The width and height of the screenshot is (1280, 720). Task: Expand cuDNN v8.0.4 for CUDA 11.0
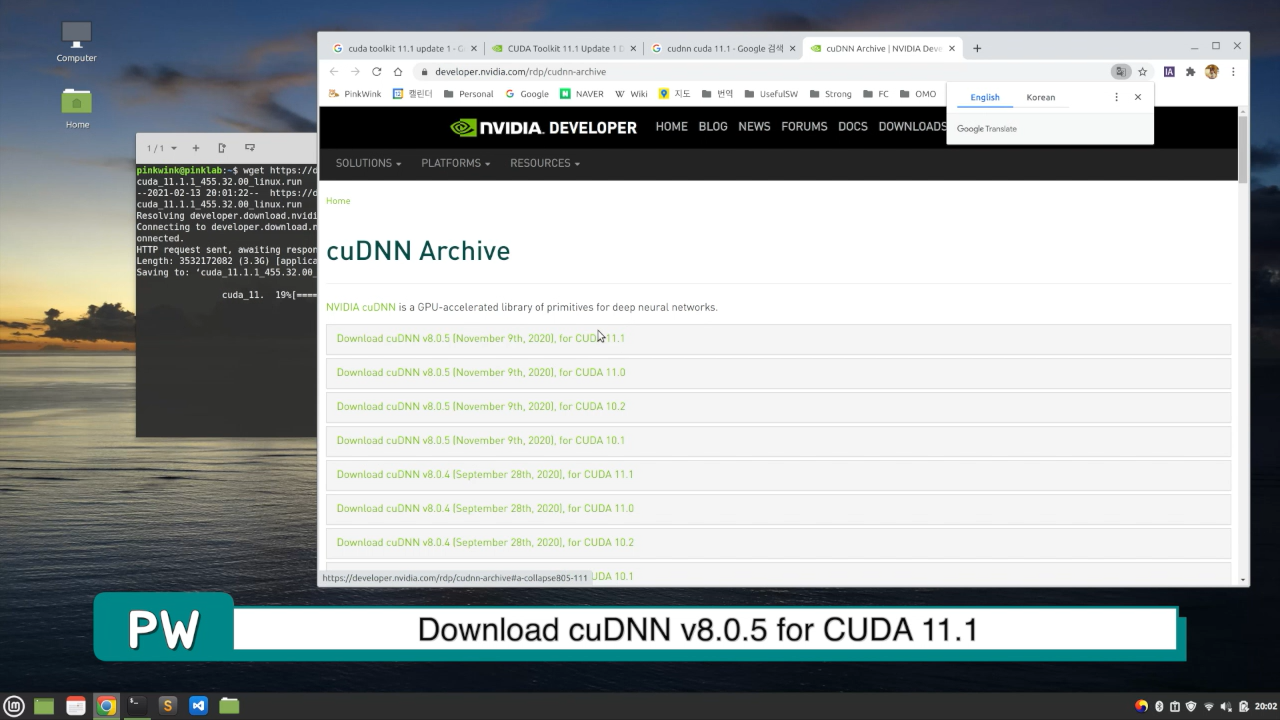pos(778,509)
